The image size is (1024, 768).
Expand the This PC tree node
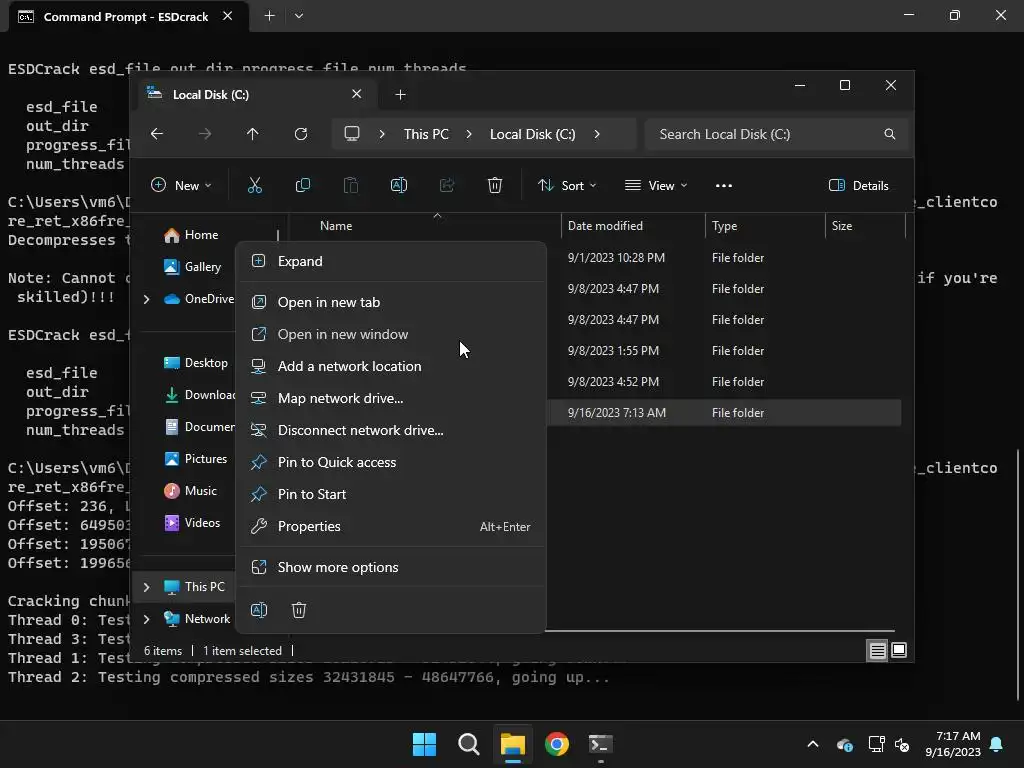coord(146,587)
